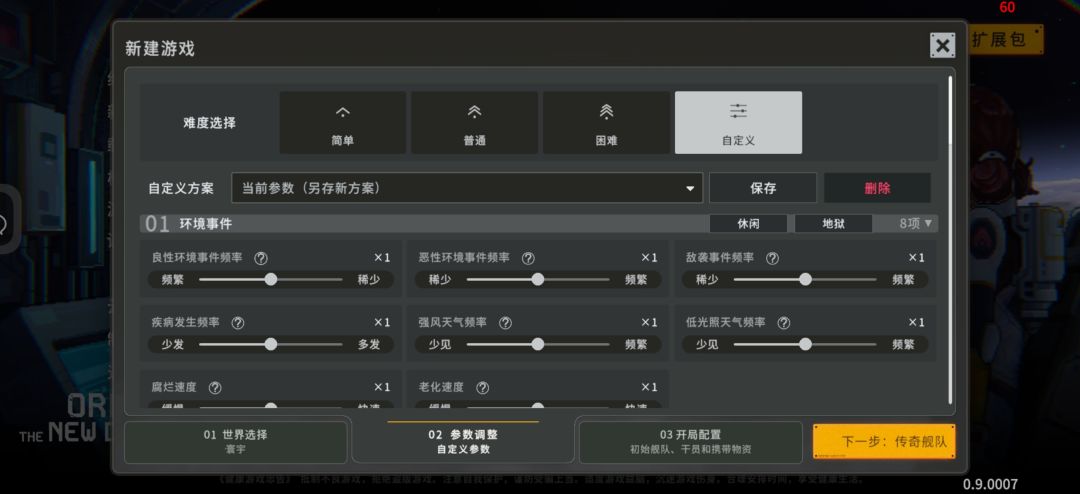Apply 地狱 preset for environment events
1080x494 pixels.
pos(833,224)
